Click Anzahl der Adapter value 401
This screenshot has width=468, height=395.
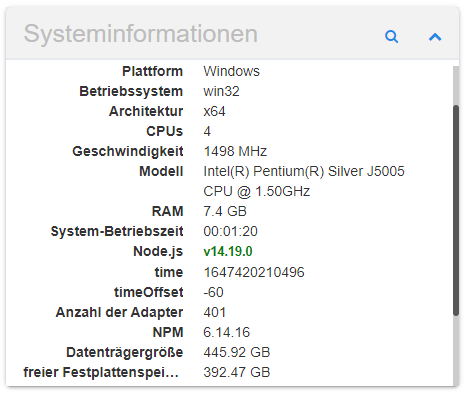(x=215, y=312)
